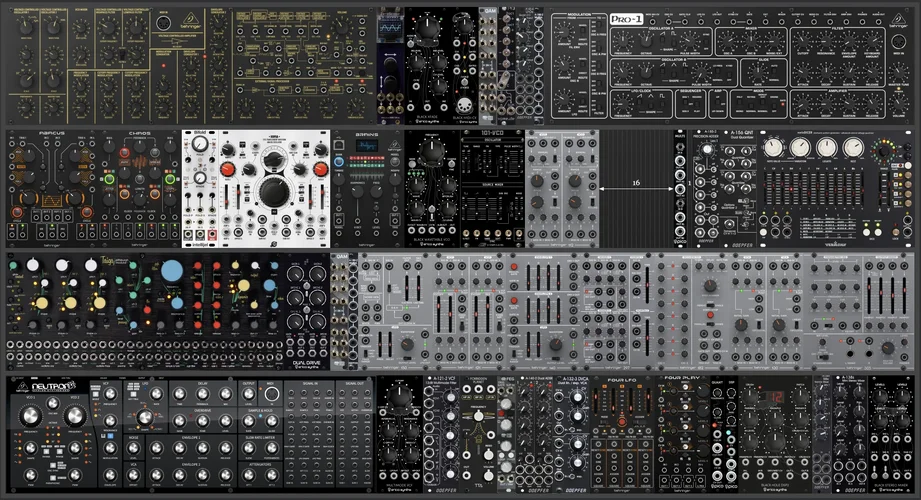Select the Black Wavetable VCO module
The width and height of the screenshot is (921, 500).
[432, 189]
